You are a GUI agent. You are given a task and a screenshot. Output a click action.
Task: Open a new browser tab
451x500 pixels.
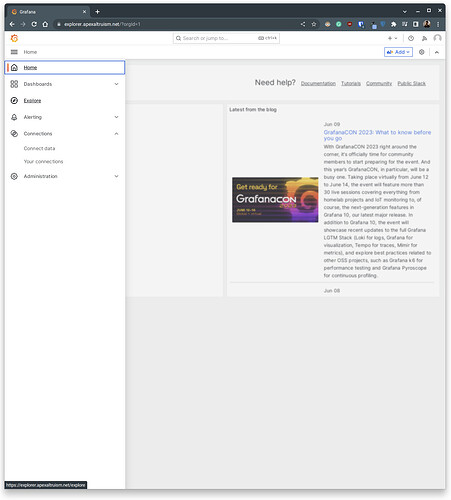coord(97,12)
